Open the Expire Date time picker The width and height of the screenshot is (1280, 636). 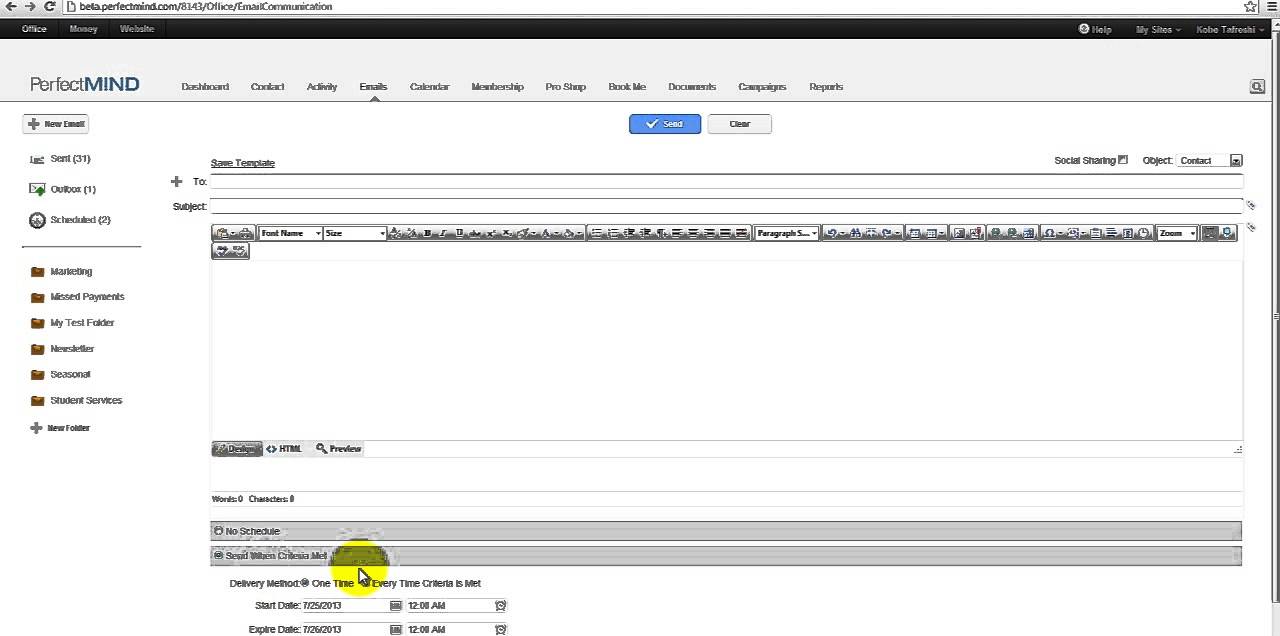[x=500, y=630]
